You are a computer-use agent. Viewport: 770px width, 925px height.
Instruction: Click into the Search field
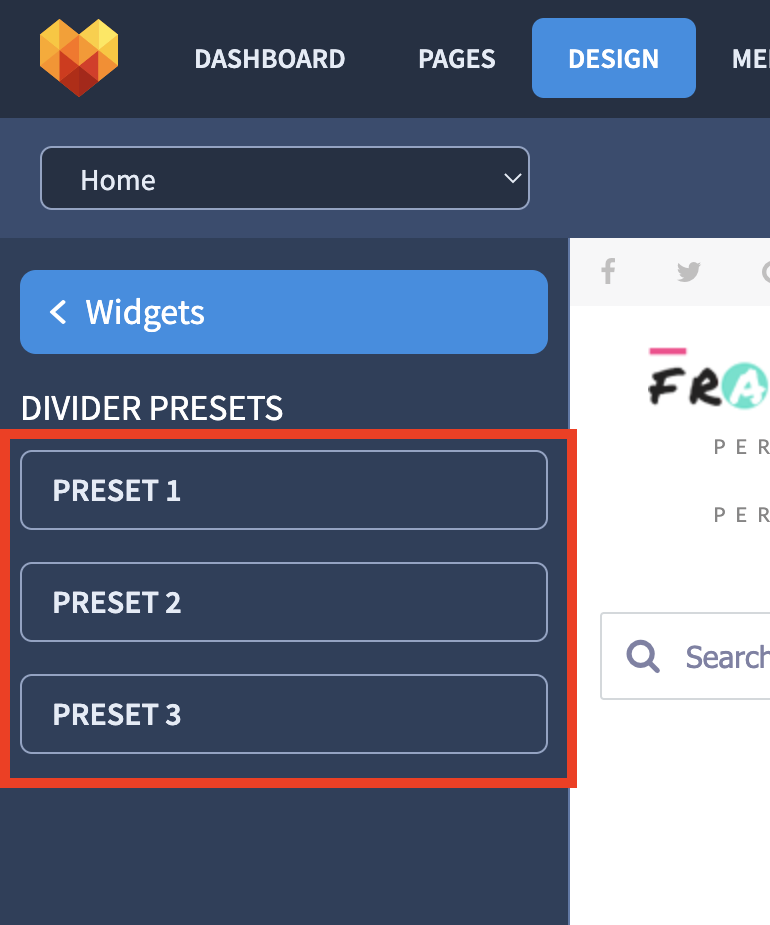685,656
